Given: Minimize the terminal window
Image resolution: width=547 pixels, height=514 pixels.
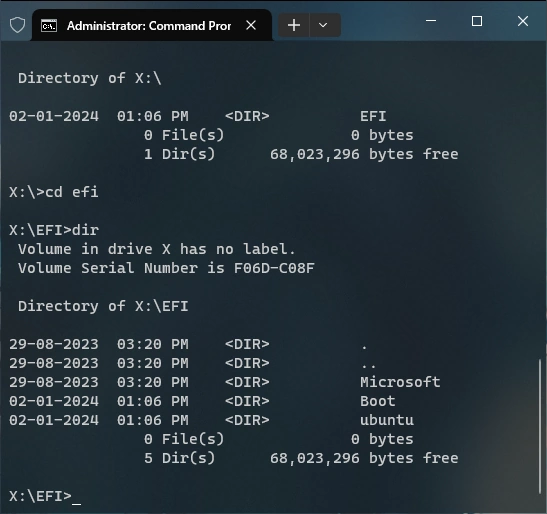Looking at the screenshot, I should coord(431,21).
